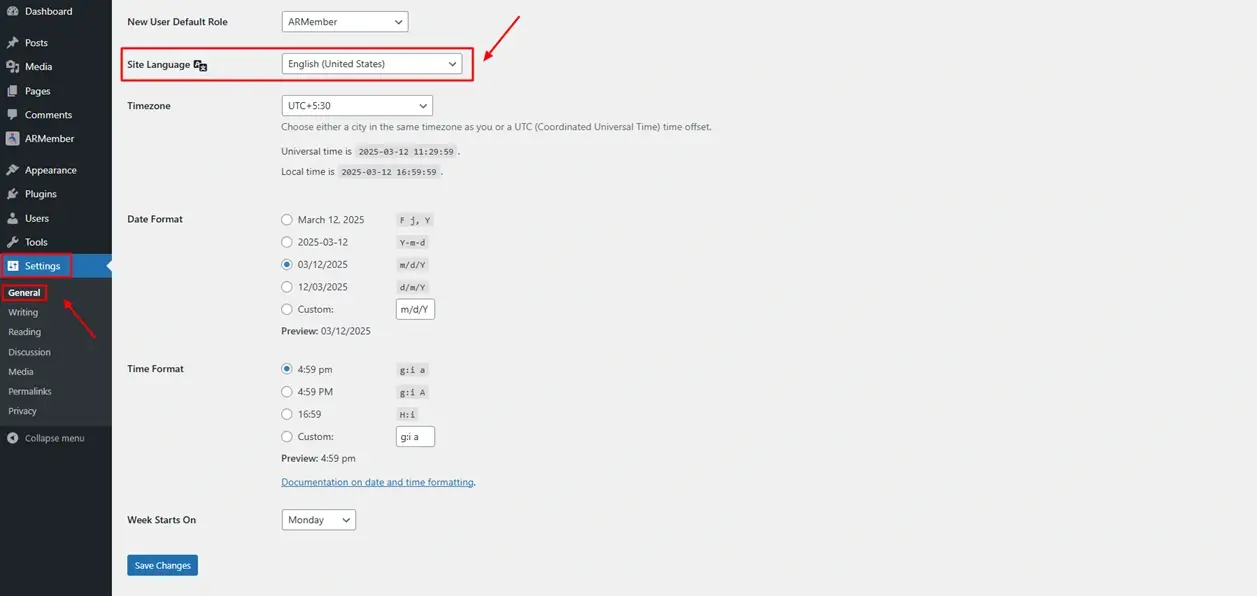Select the 4:59 PM uppercase time format
Screen dimensions: 1257x596
(287, 392)
